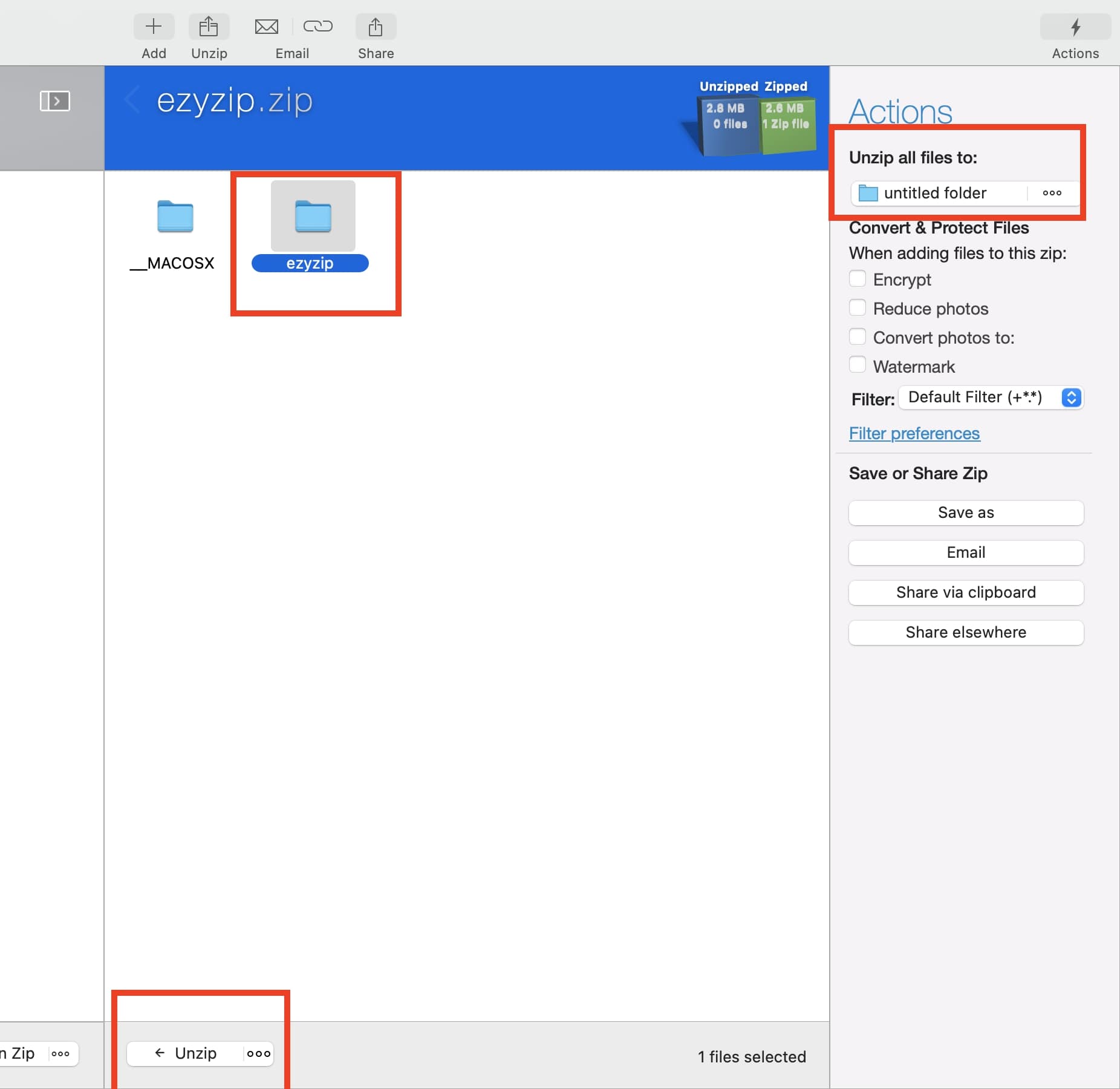The height and width of the screenshot is (1089, 1120).
Task: Select the Unzip icon in the toolbar
Action: tap(209, 27)
